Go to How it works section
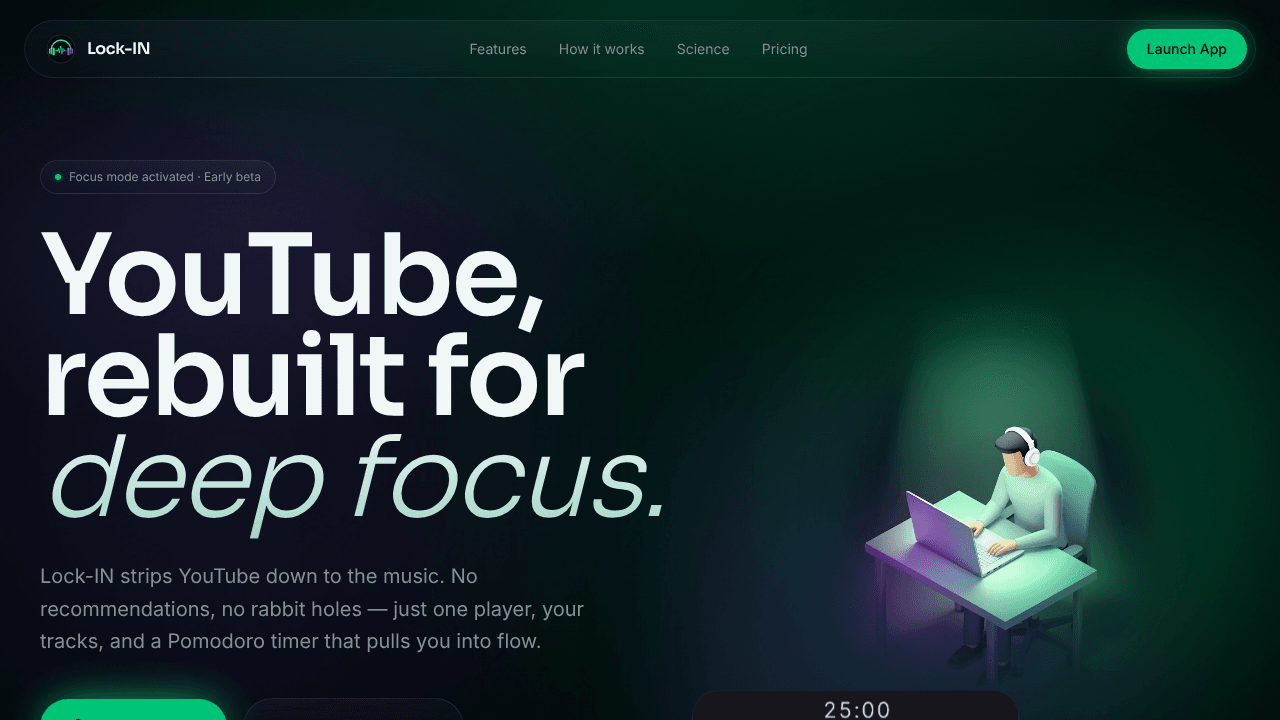The height and width of the screenshot is (720, 1280). point(602,49)
